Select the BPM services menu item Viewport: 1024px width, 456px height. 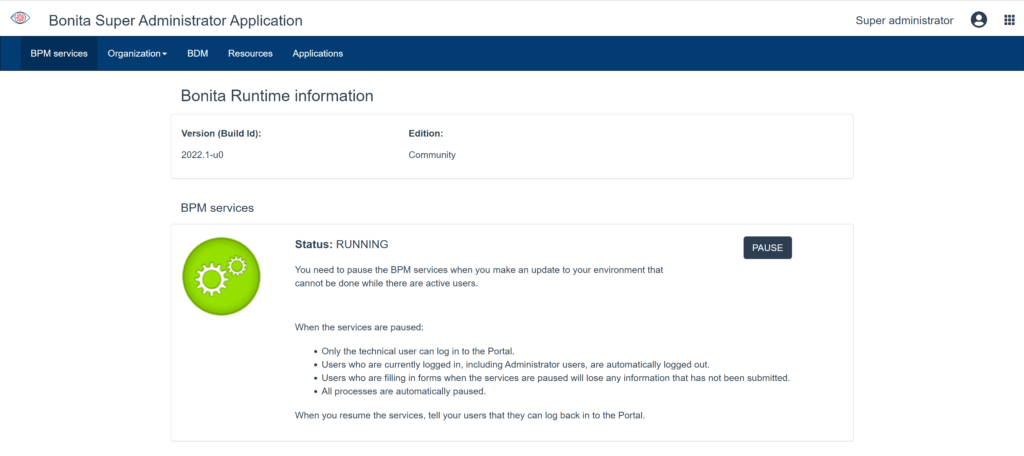tap(59, 54)
